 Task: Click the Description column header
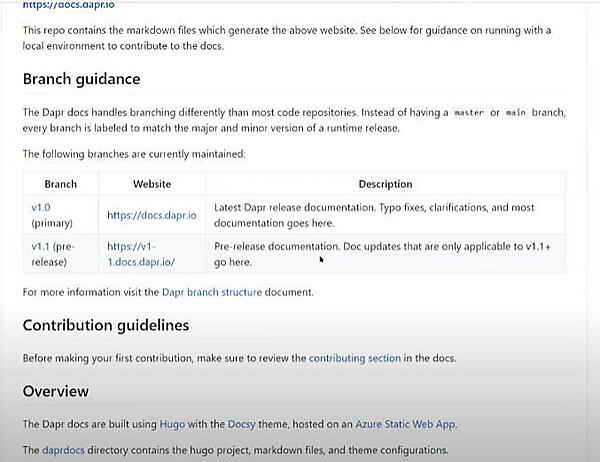coord(385,184)
